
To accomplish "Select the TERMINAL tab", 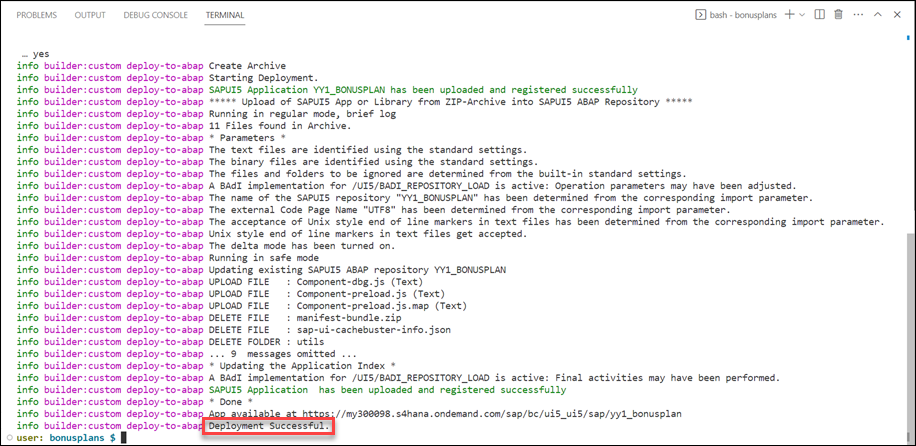I will tap(225, 15).
